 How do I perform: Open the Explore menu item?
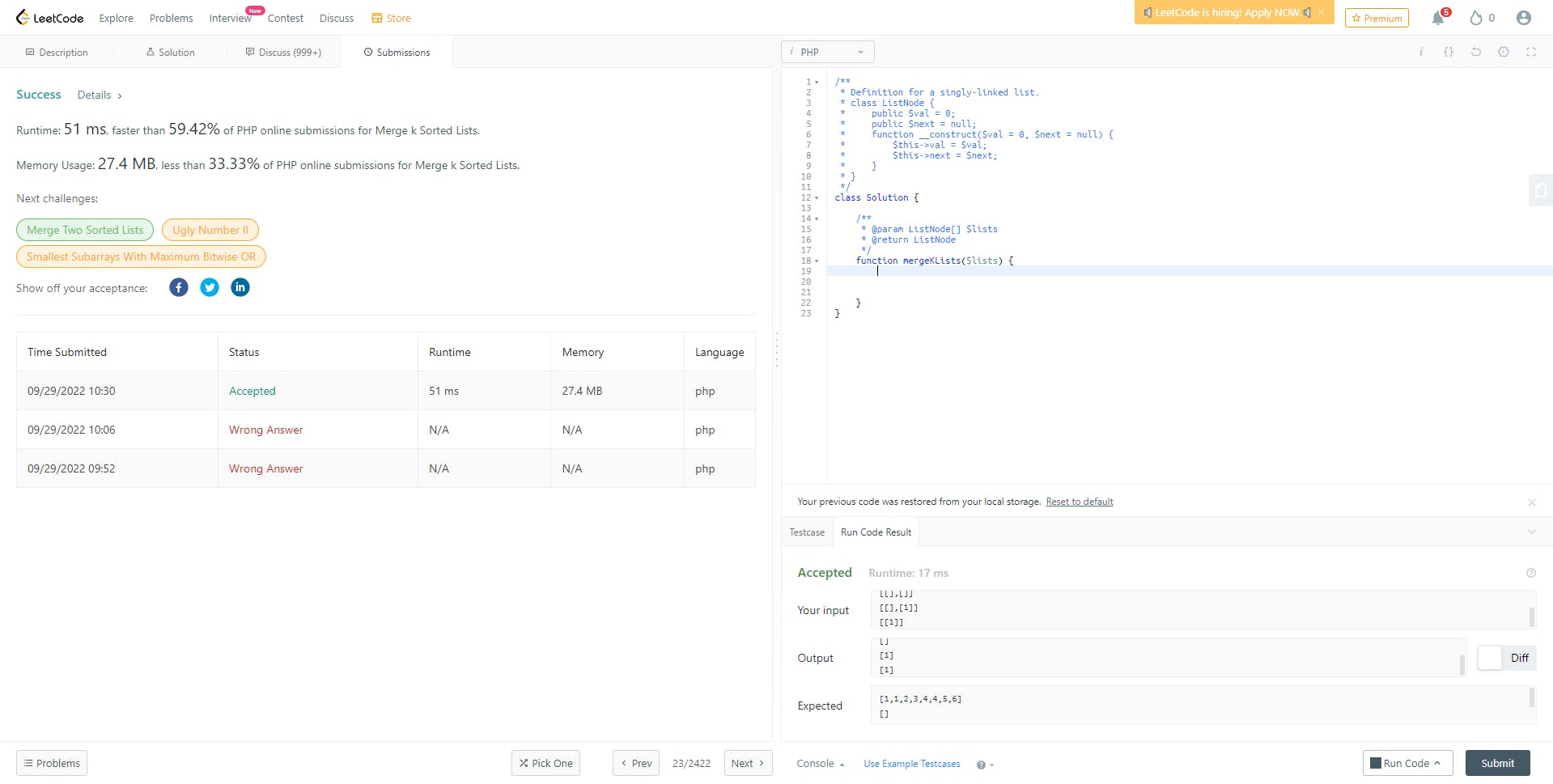pos(116,18)
